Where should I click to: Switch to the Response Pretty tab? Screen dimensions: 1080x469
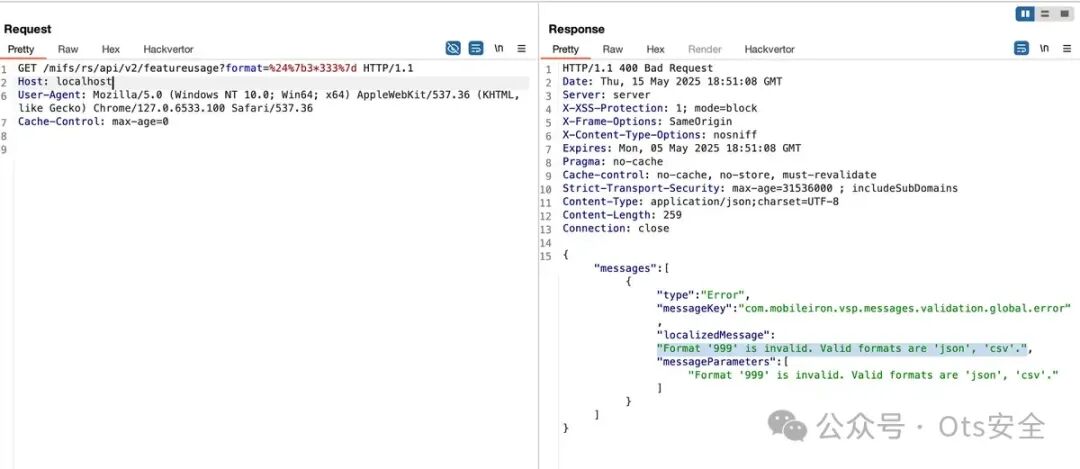click(x=565, y=49)
